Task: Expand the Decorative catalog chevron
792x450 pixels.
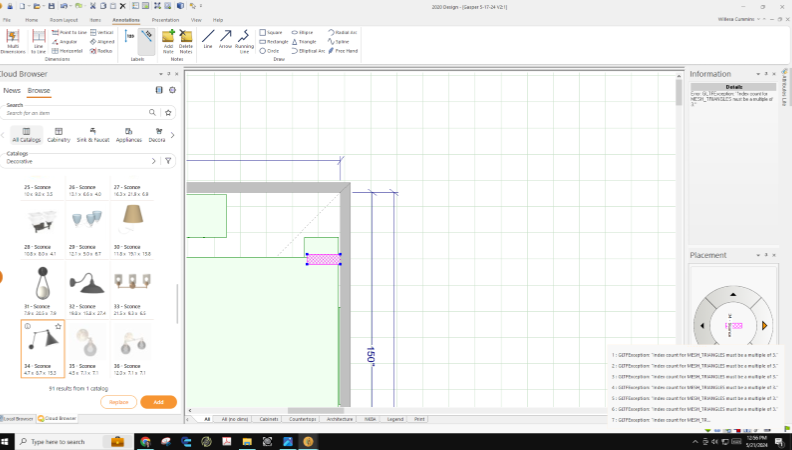Action: point(153,160)
